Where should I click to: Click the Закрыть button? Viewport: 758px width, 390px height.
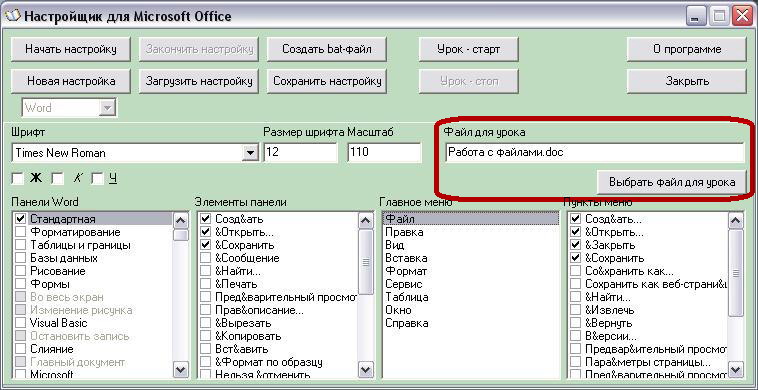tap(686, 81)
